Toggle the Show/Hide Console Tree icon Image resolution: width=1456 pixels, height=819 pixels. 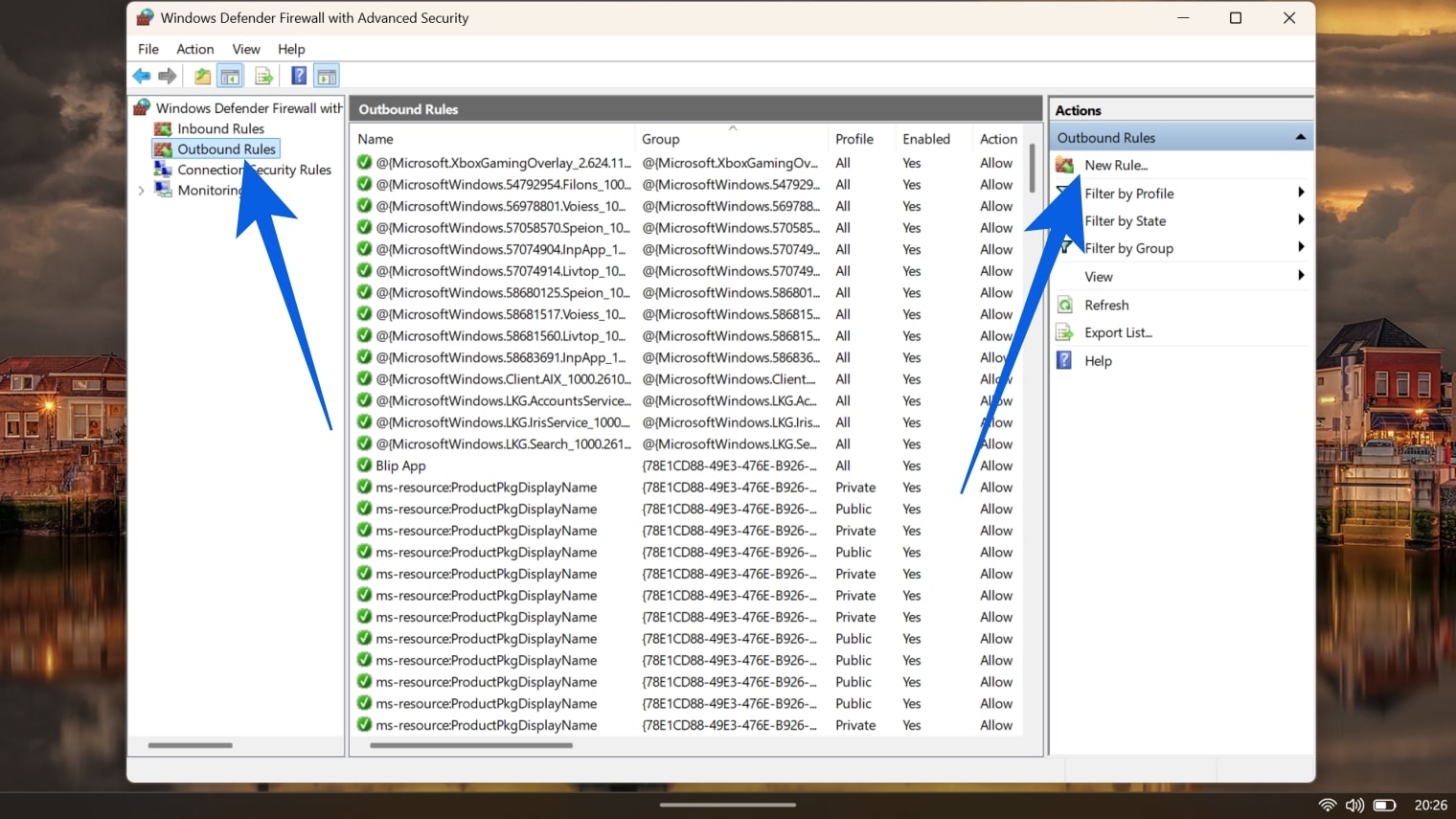coord(230,76)
